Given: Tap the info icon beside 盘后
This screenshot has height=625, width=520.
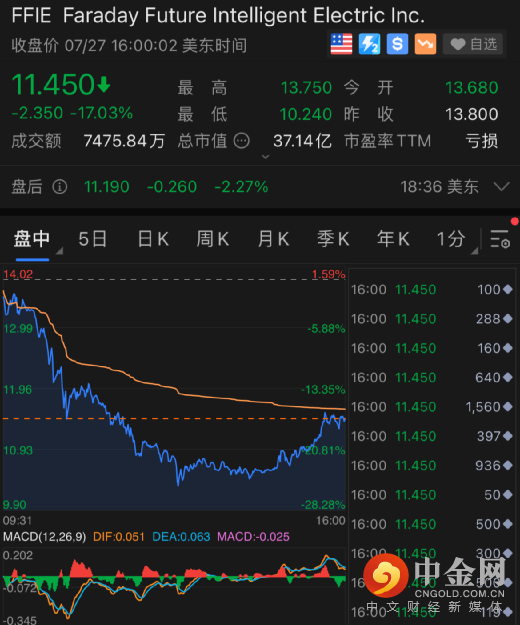Looking at the screenshot, I should pos(60,187).
